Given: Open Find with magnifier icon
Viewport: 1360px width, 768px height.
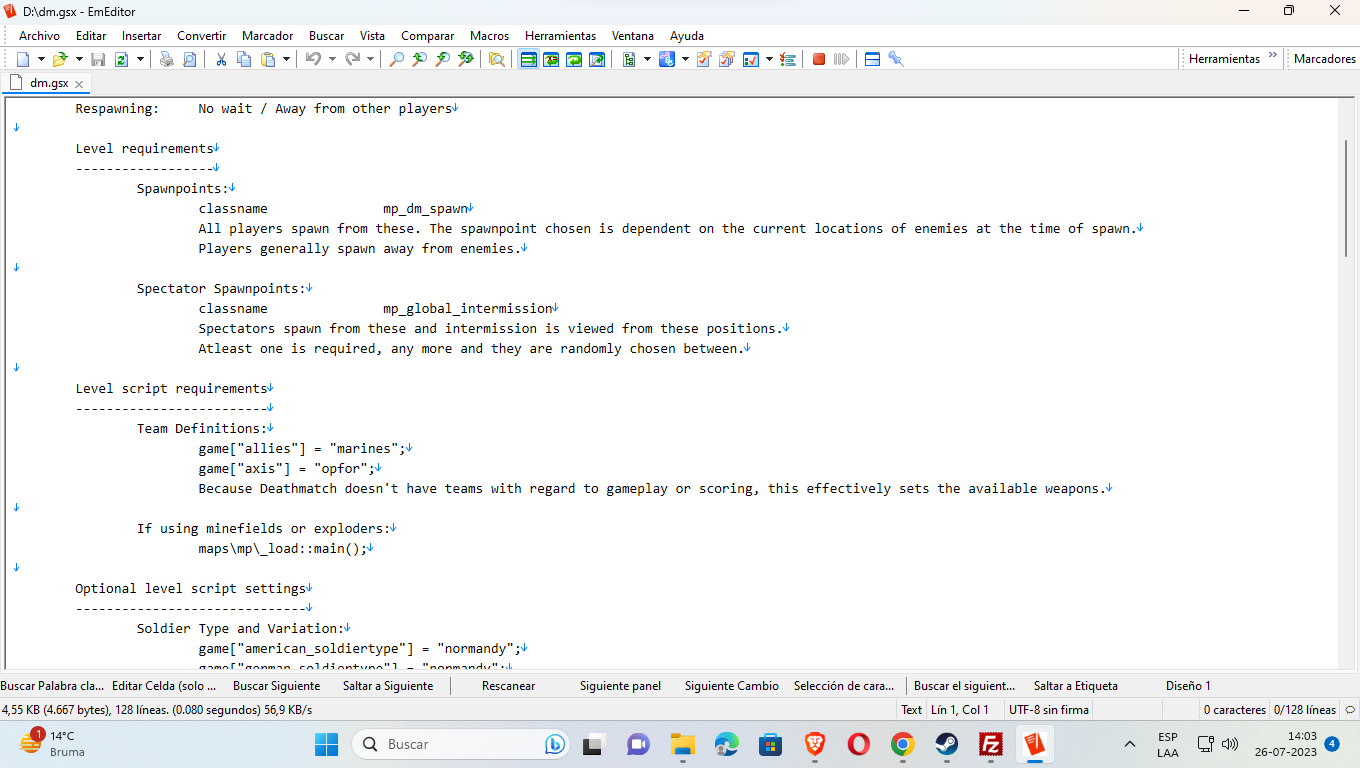Looking at the screenshot, I should (397, 59).
